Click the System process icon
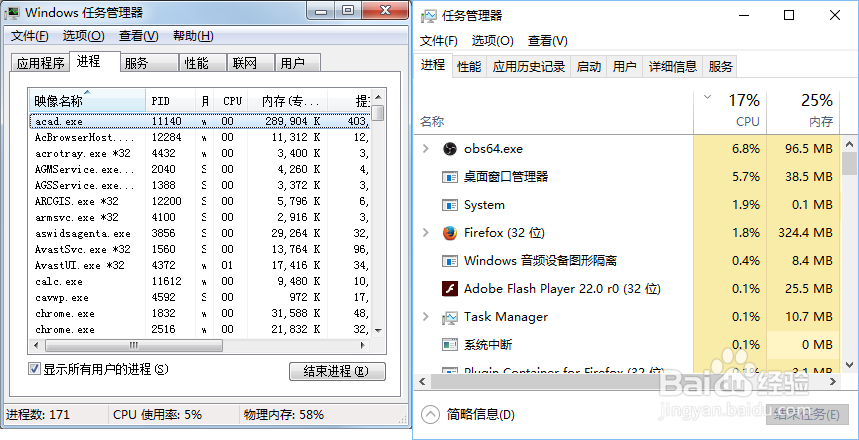Viewport: 859px width, 440px height. (x=450, y=205)
